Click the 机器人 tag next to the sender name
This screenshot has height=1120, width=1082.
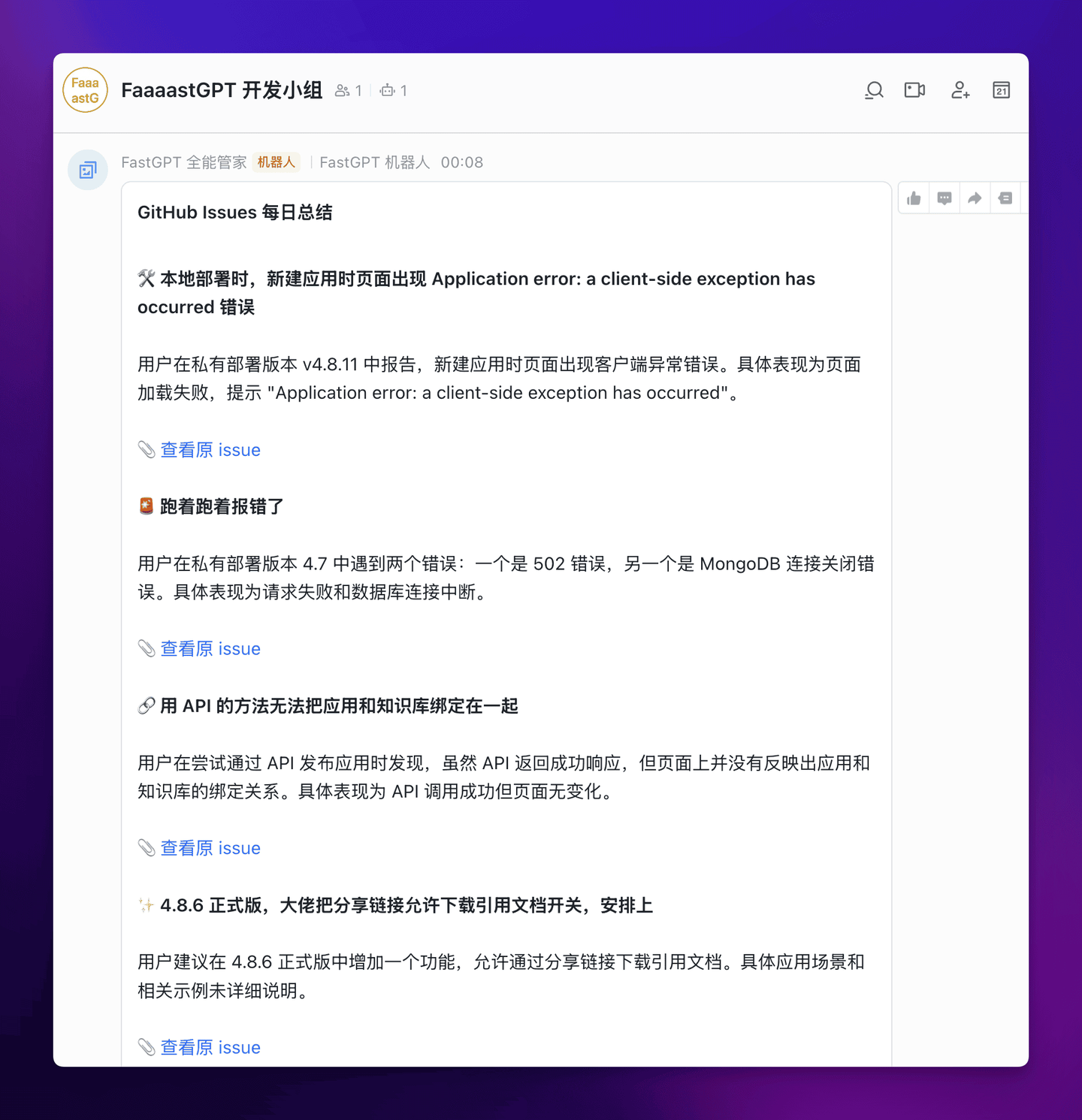tap(276, 162)
